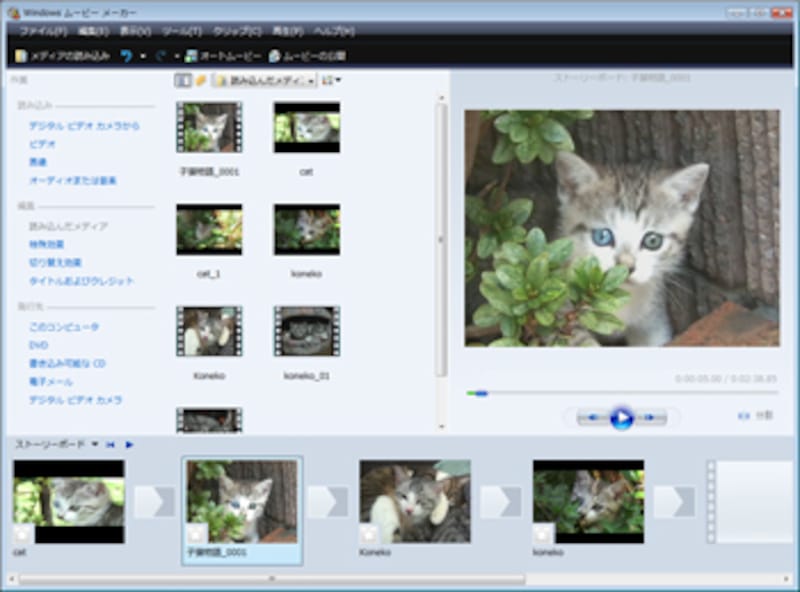The width and height of the screenshot is (800, 592).
Task: Click the effect star box on the cat clip
Action: click(x=24, y=535)
